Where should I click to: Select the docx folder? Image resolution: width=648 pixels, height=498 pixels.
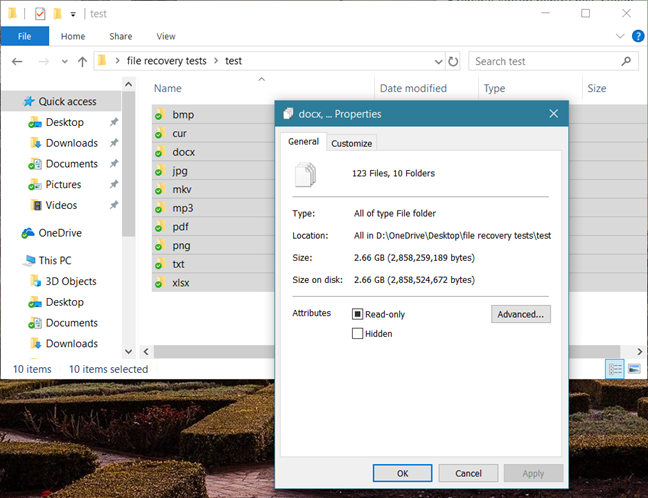click(x=183, y=152)
